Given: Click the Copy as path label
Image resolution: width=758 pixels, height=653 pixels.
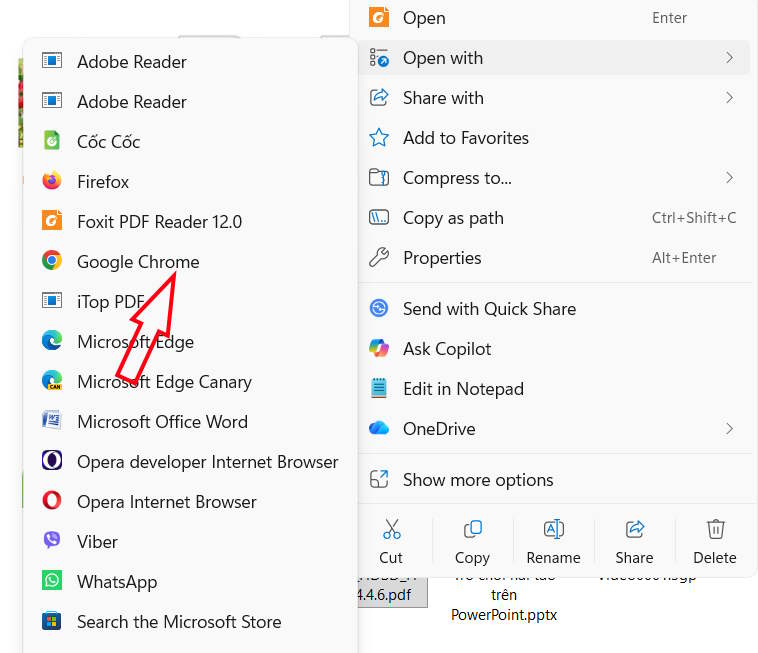Looking at the screenshot, I should (453, 218).
